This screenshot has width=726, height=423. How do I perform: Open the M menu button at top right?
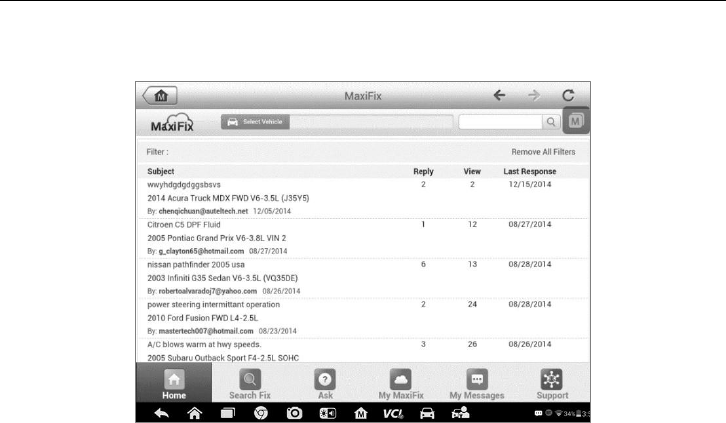click(576, 121)
